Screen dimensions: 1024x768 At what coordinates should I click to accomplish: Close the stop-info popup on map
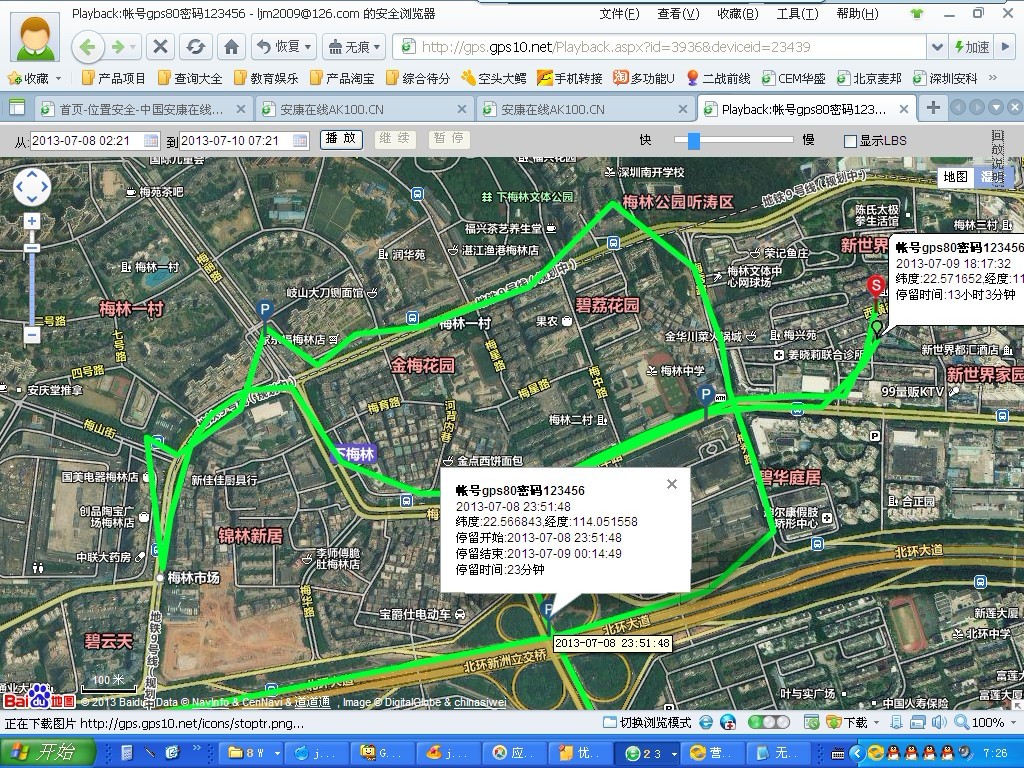(672, 484)
